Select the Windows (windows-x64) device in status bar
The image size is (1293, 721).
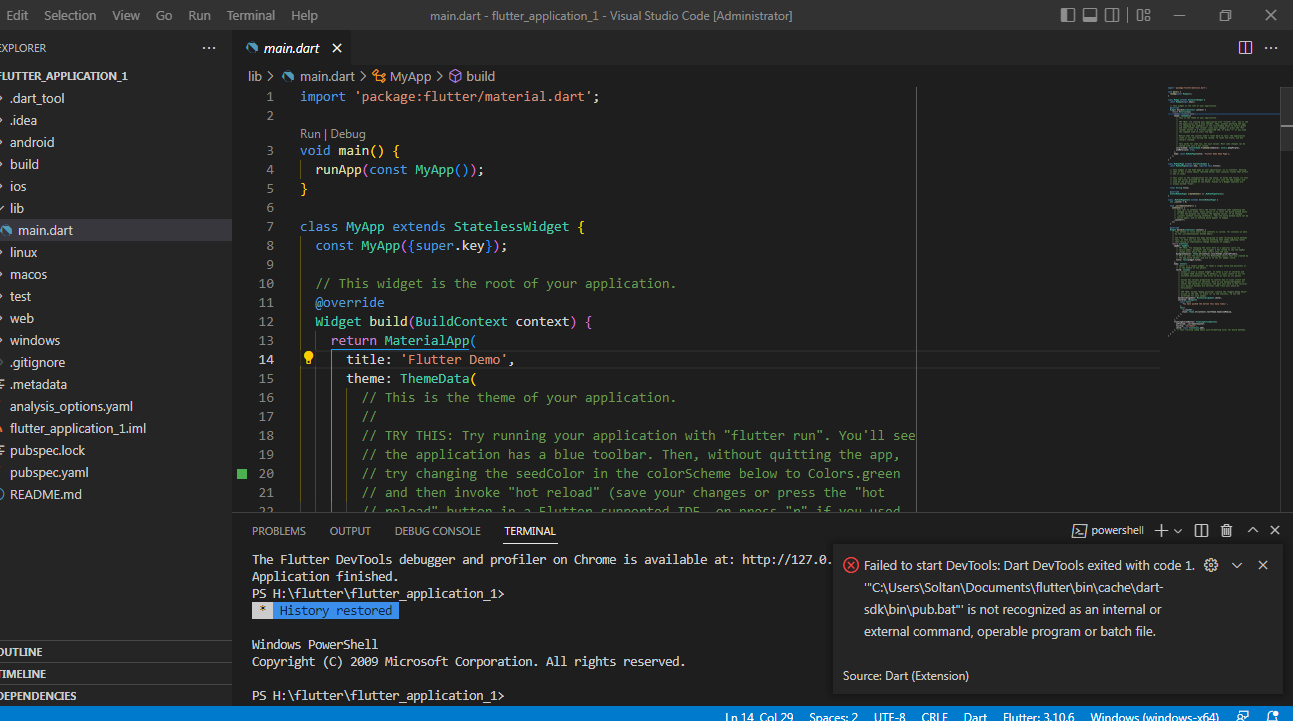click(1154, 716)
